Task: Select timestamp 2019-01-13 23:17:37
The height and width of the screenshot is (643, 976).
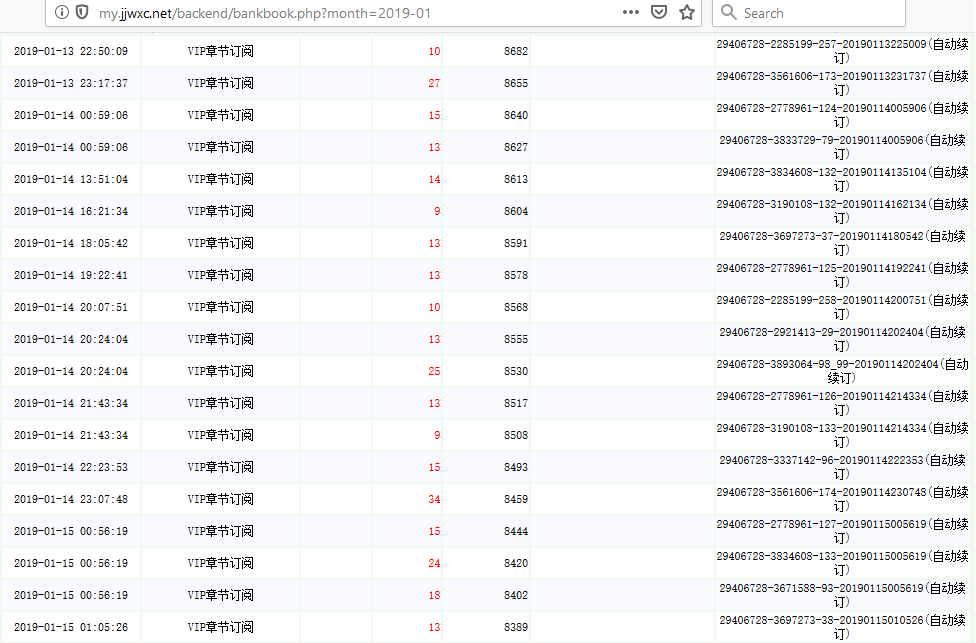Action: click(71, 83)
